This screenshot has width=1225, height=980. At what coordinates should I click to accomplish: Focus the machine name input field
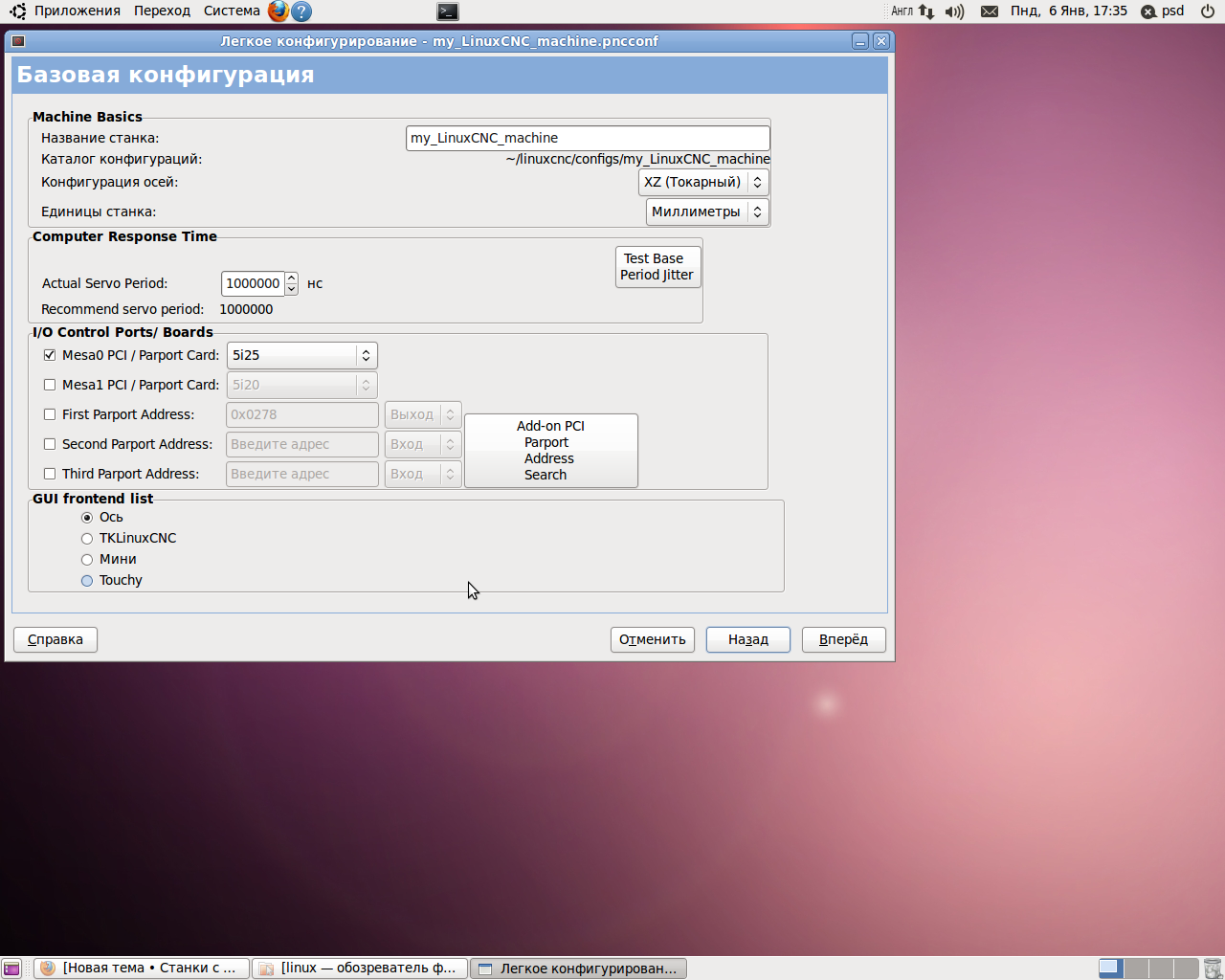click(x=588, y=138)
